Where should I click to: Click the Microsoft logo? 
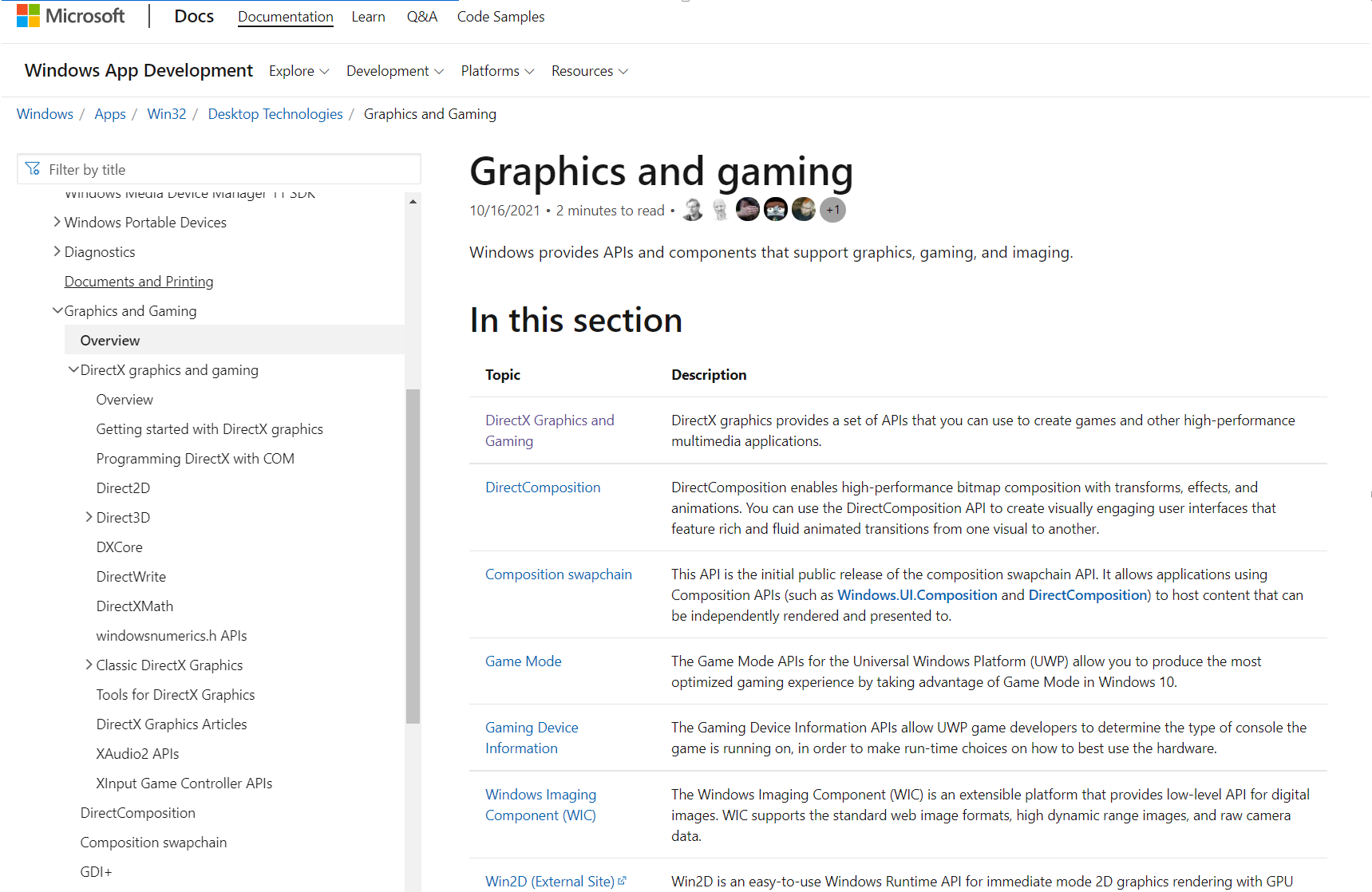(70, 16)
